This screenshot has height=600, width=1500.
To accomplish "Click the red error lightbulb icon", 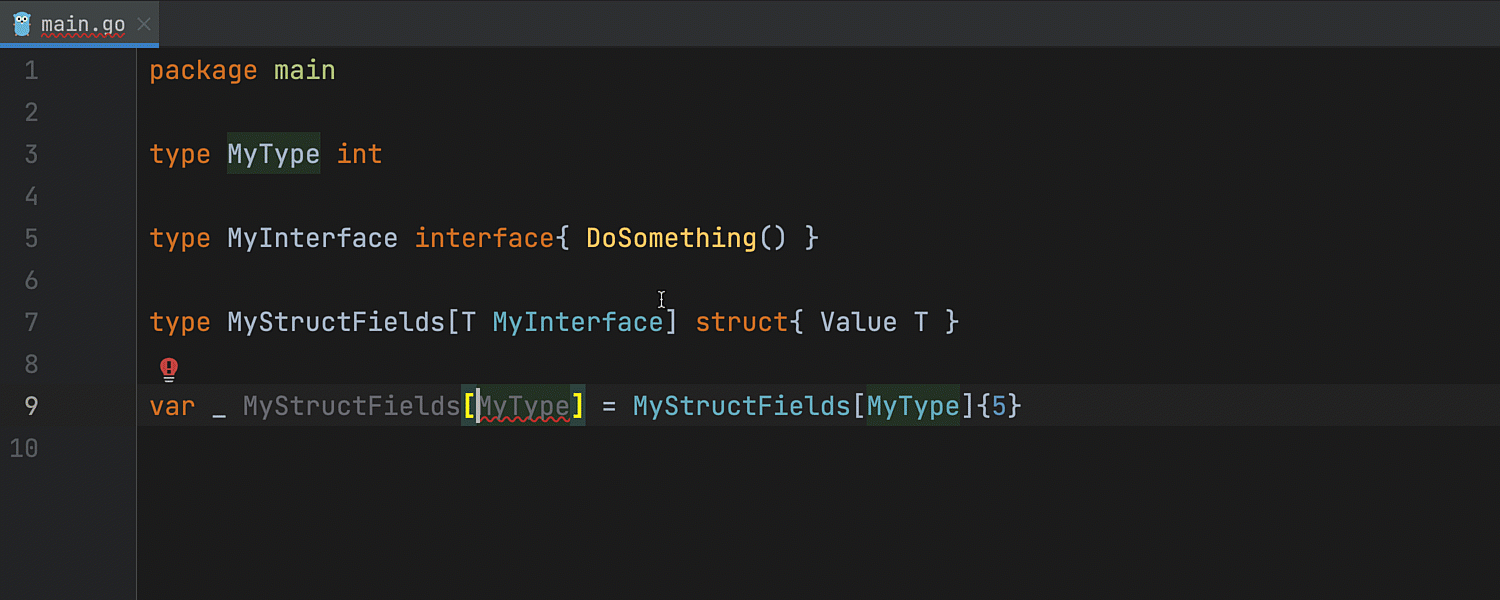I will 169,370.
